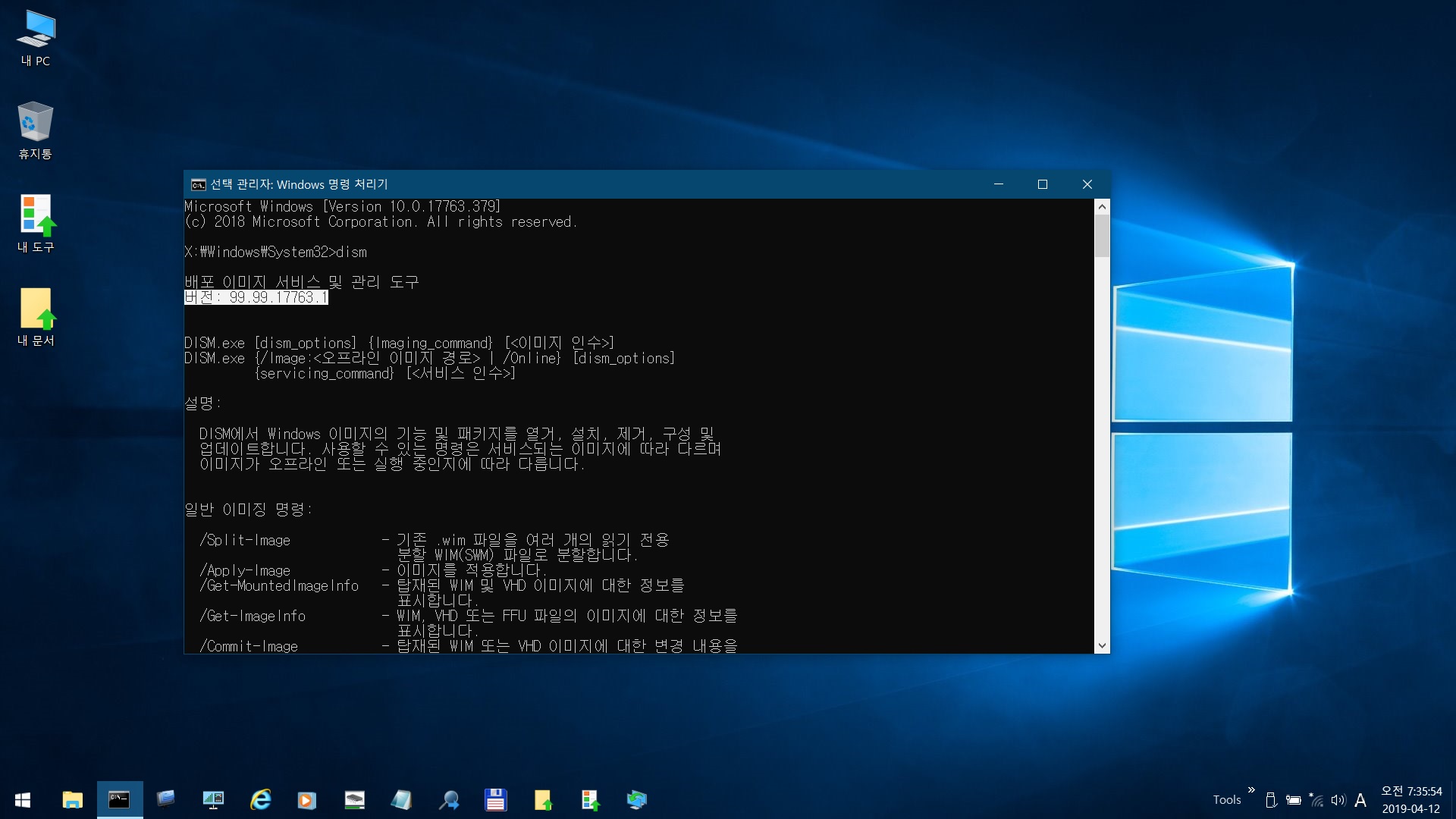Image resolution: width=1456 pixels, height=819 pixels.
Task: Open the wireless network tray icon
Action: click(x=1316, y=800)
